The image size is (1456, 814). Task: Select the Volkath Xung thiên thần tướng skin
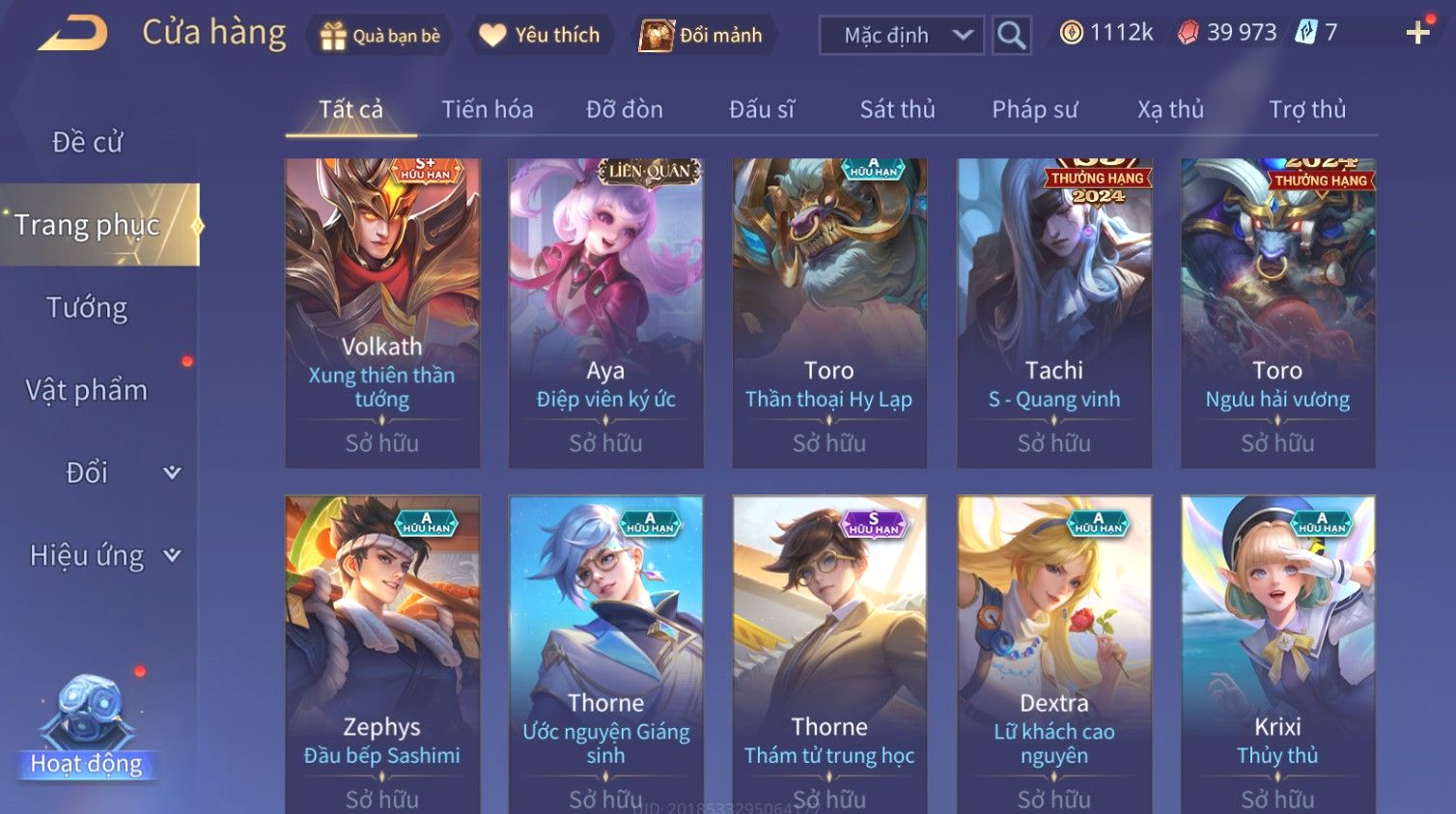pos(382,313)
